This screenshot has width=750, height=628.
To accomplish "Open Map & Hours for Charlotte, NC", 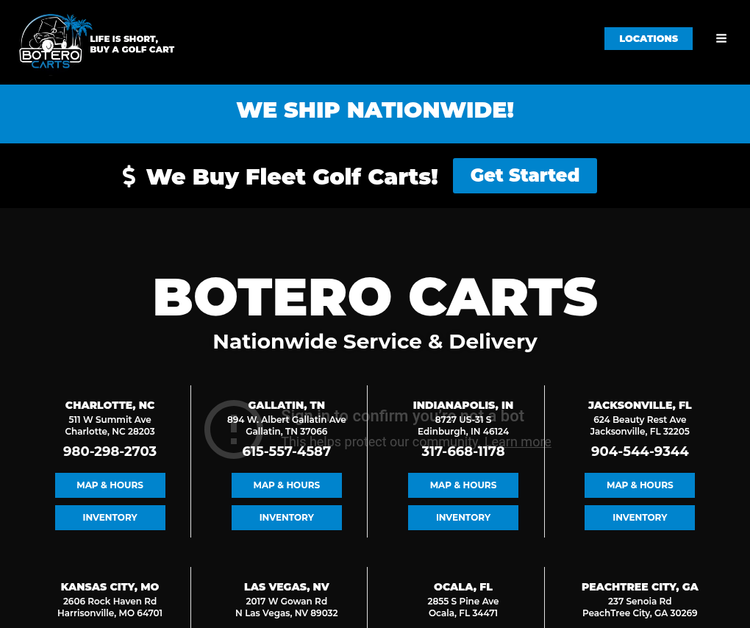I will click(x=110, y=485).
